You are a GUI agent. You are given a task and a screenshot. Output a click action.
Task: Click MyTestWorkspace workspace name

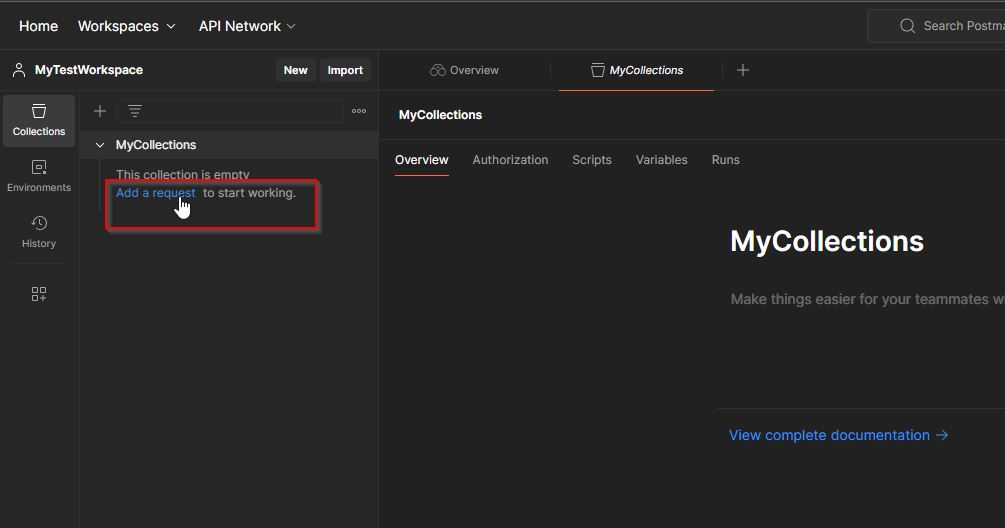tap(88, 70)
